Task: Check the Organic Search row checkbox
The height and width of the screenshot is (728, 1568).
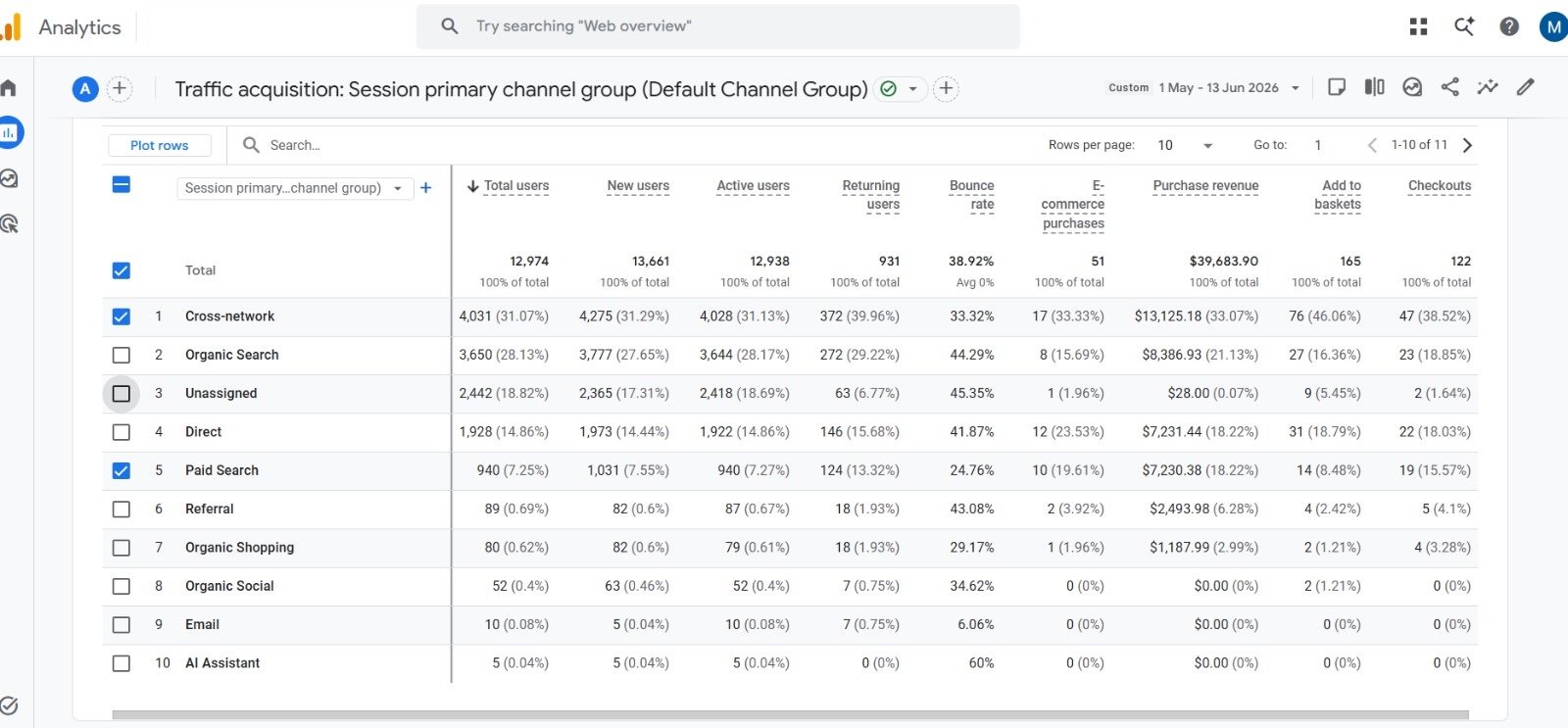Action: coord(122,355)
